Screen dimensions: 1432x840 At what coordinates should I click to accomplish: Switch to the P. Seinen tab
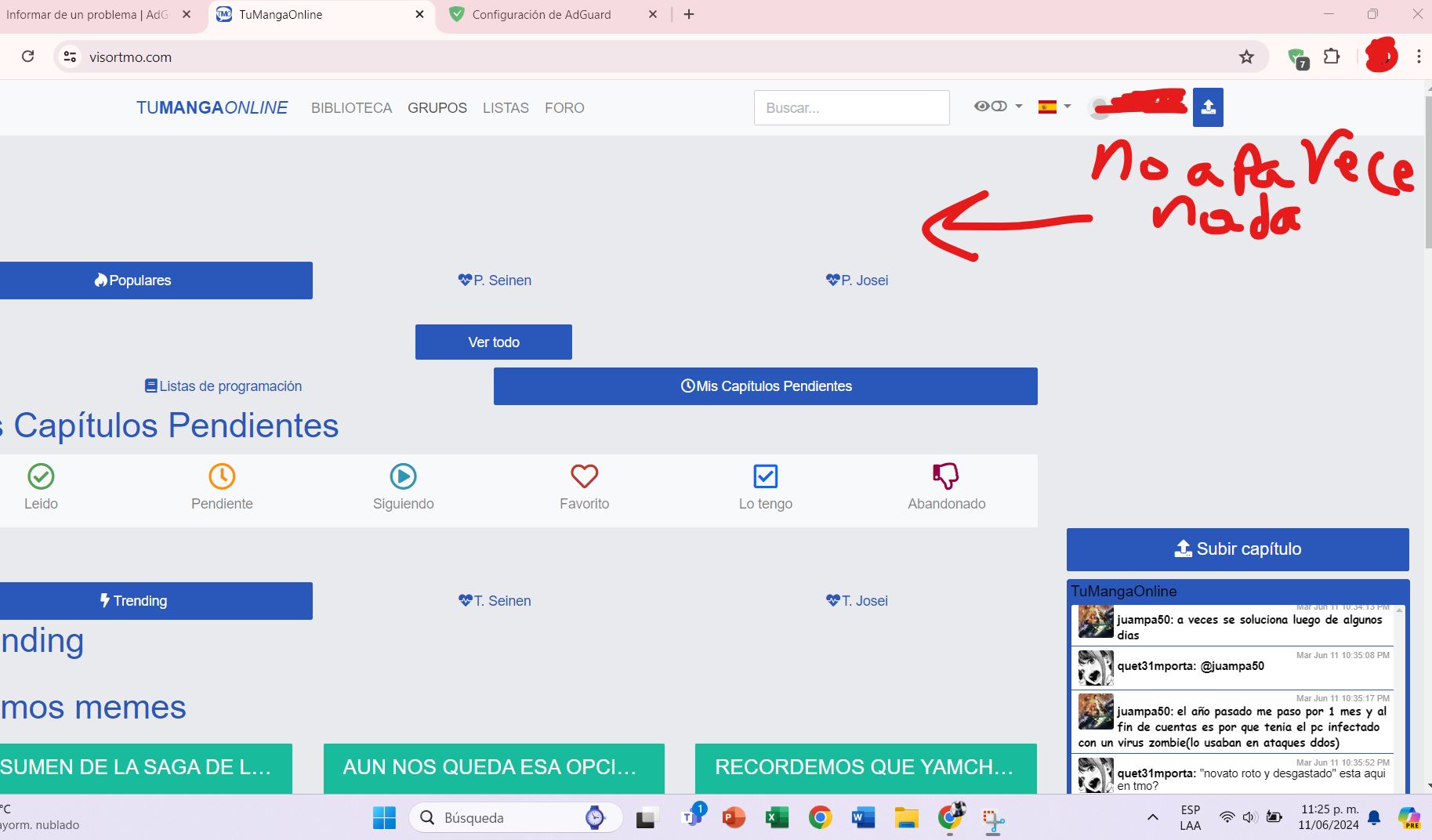495,281
